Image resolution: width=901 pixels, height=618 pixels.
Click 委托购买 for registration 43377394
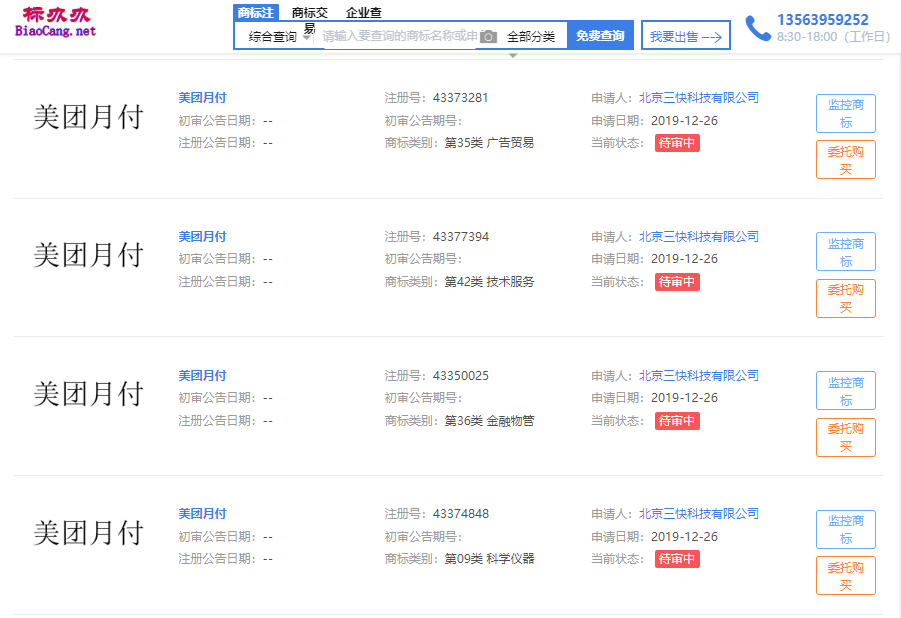click(846, 298)
